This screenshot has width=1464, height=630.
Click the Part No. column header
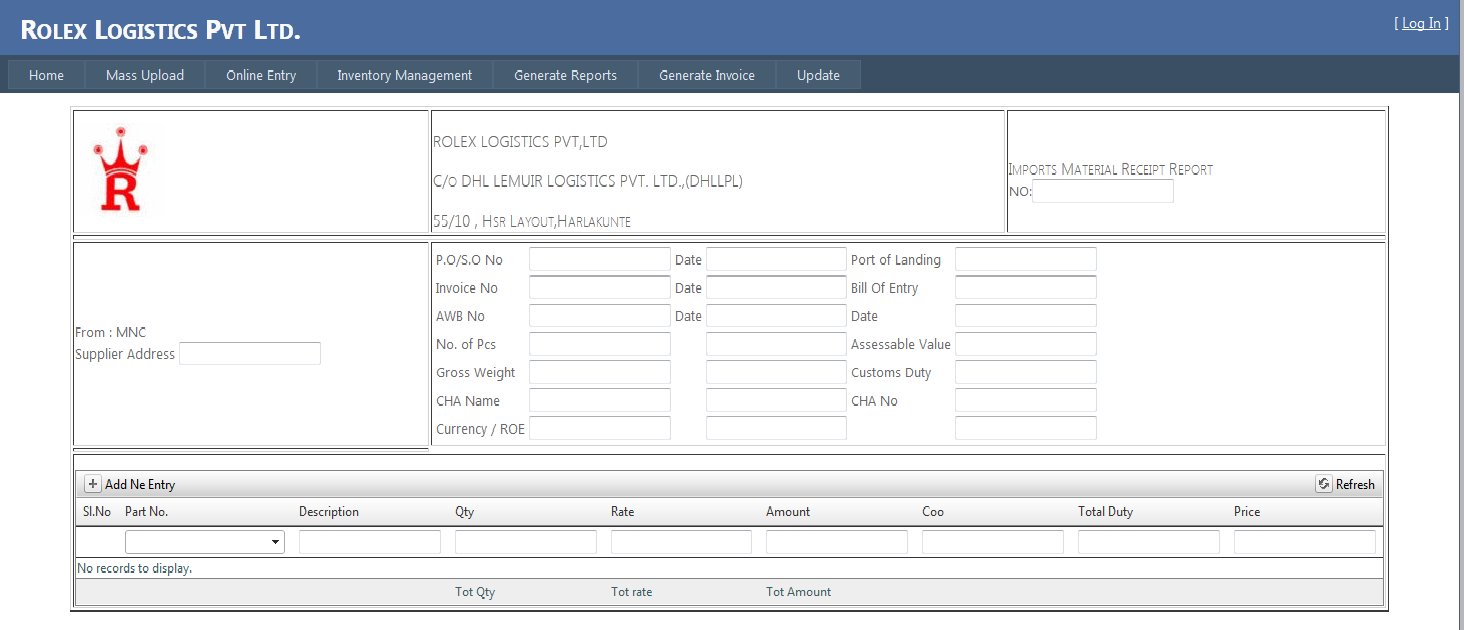click(146, 511)
